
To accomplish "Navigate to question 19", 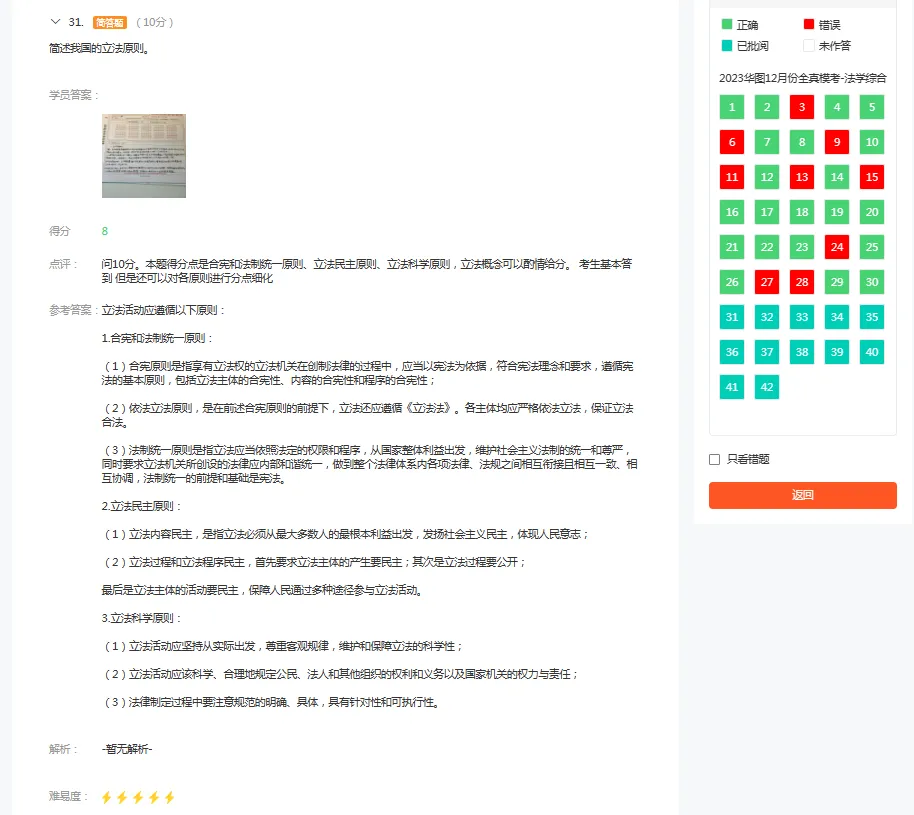I will pyautogui.click(x=837, y=212).
